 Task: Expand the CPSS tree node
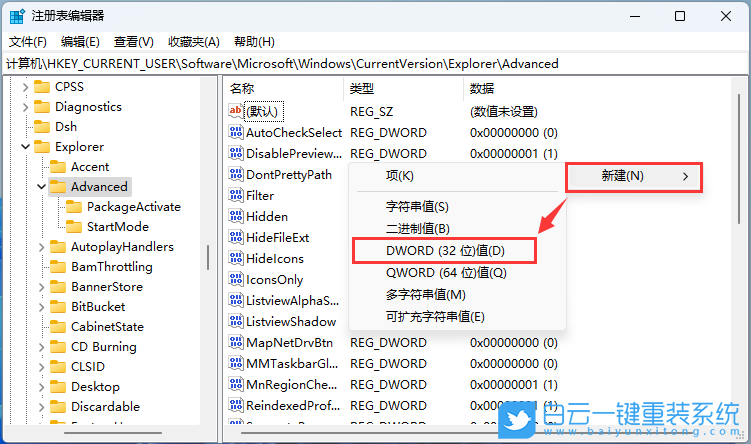point(25,87)
